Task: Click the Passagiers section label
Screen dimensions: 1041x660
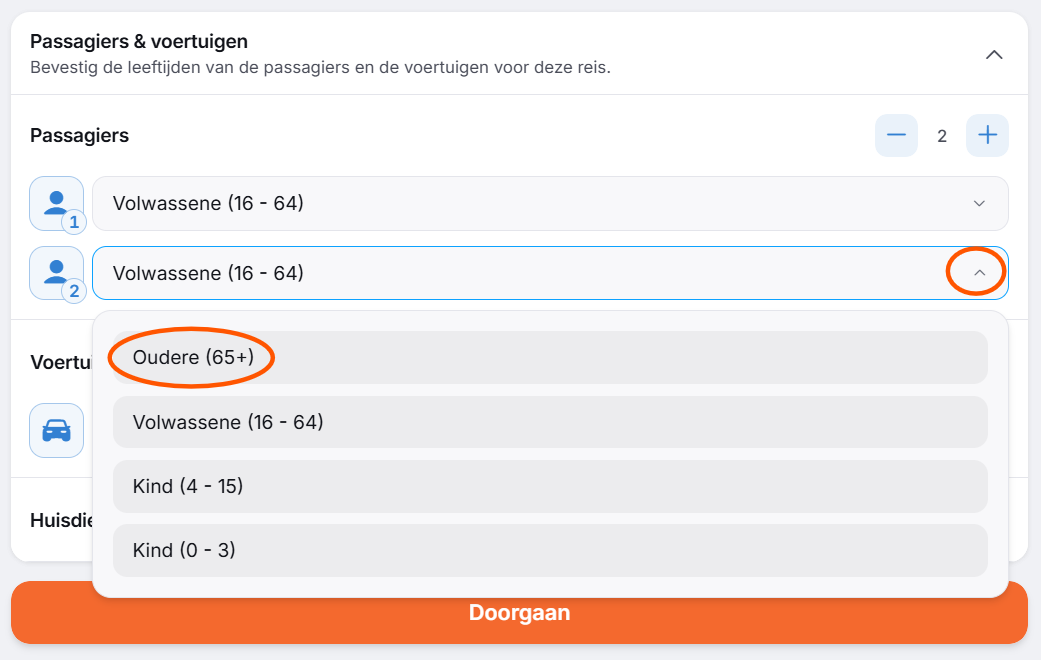Action: click(80, 135)
